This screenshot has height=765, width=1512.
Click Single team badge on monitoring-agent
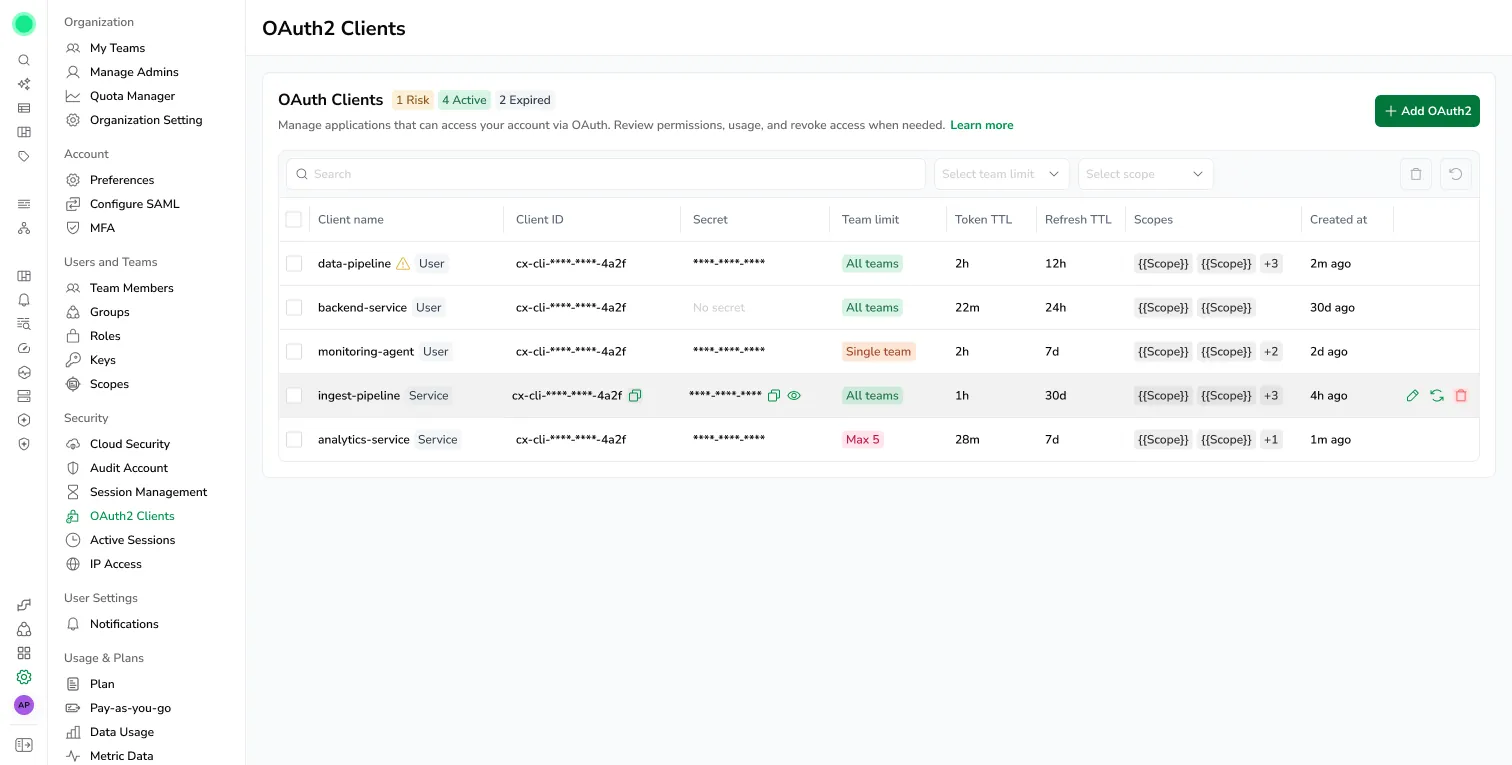(x=878, y=352)
